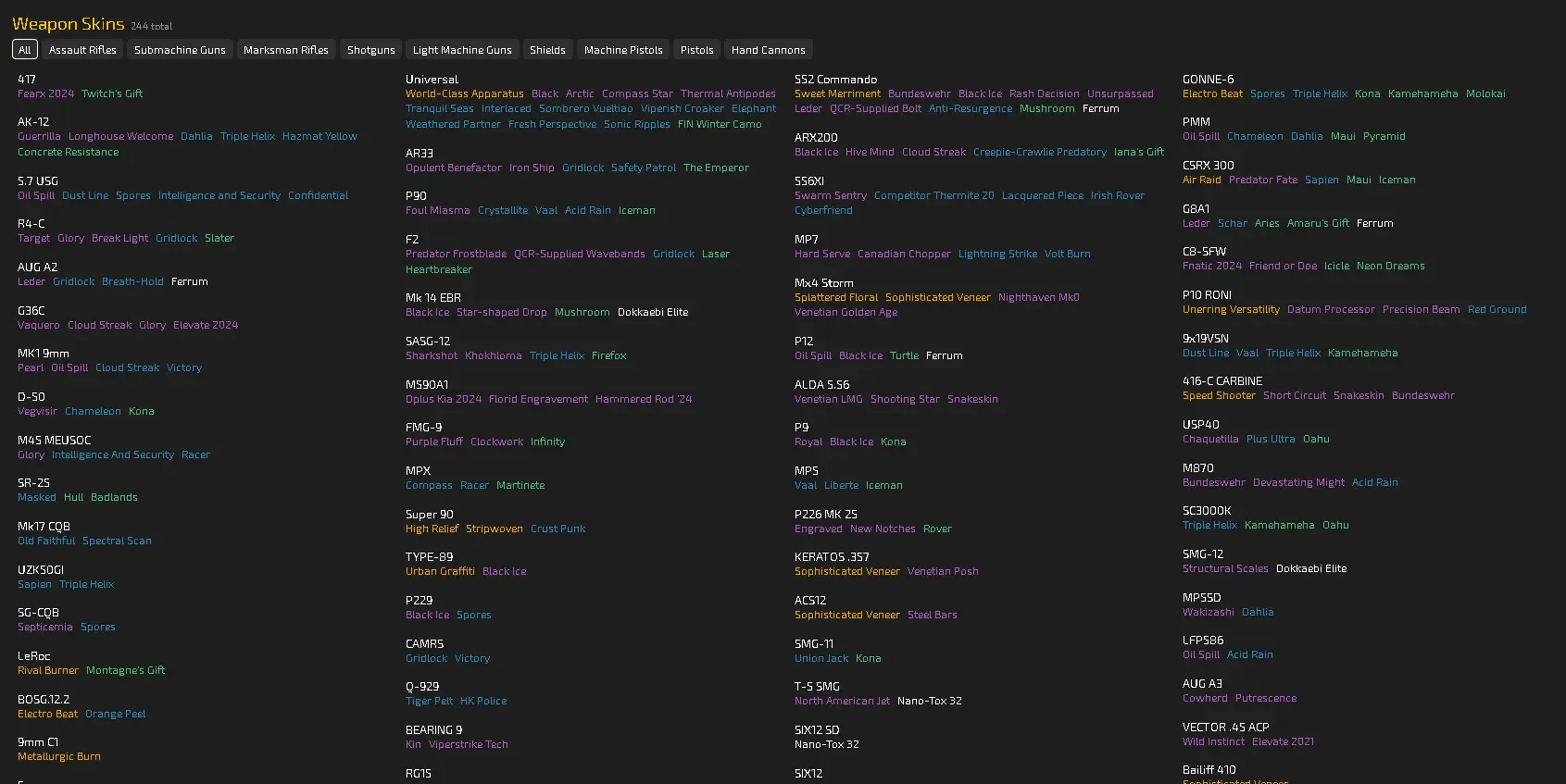Select Hammered Rod '24 skin
1566x784 pixels.
point(644,399)
